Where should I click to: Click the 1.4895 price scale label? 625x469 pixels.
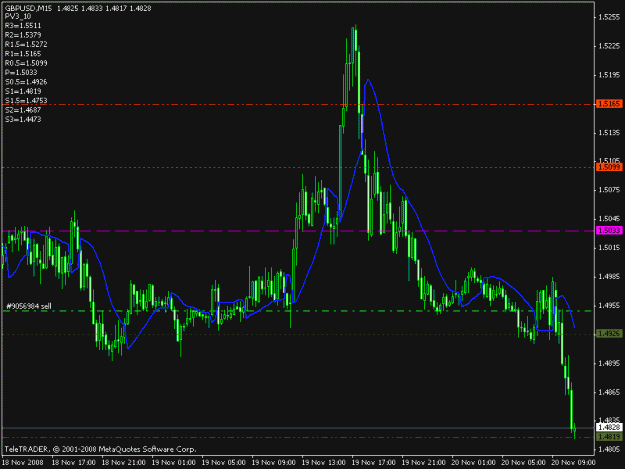click(x=609, y=363)
